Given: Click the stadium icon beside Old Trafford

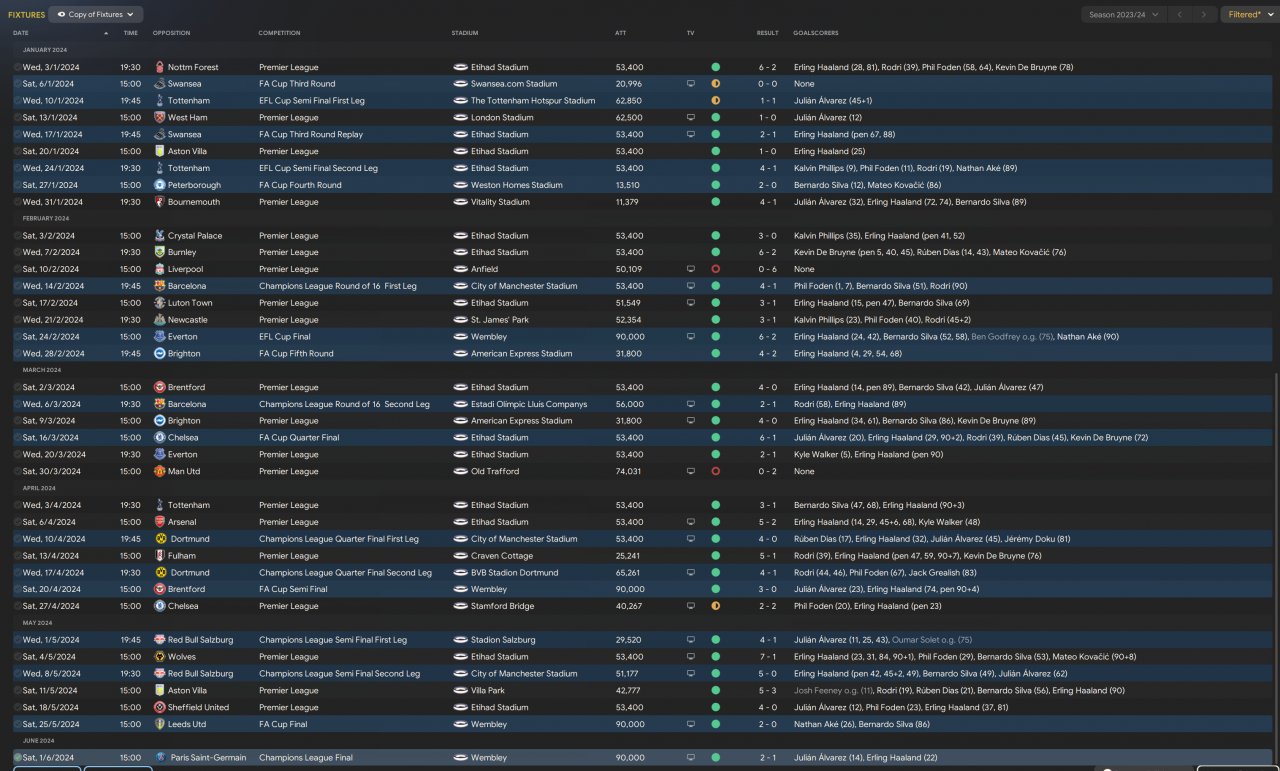Looking at the screenshot, I should (460, 471).
